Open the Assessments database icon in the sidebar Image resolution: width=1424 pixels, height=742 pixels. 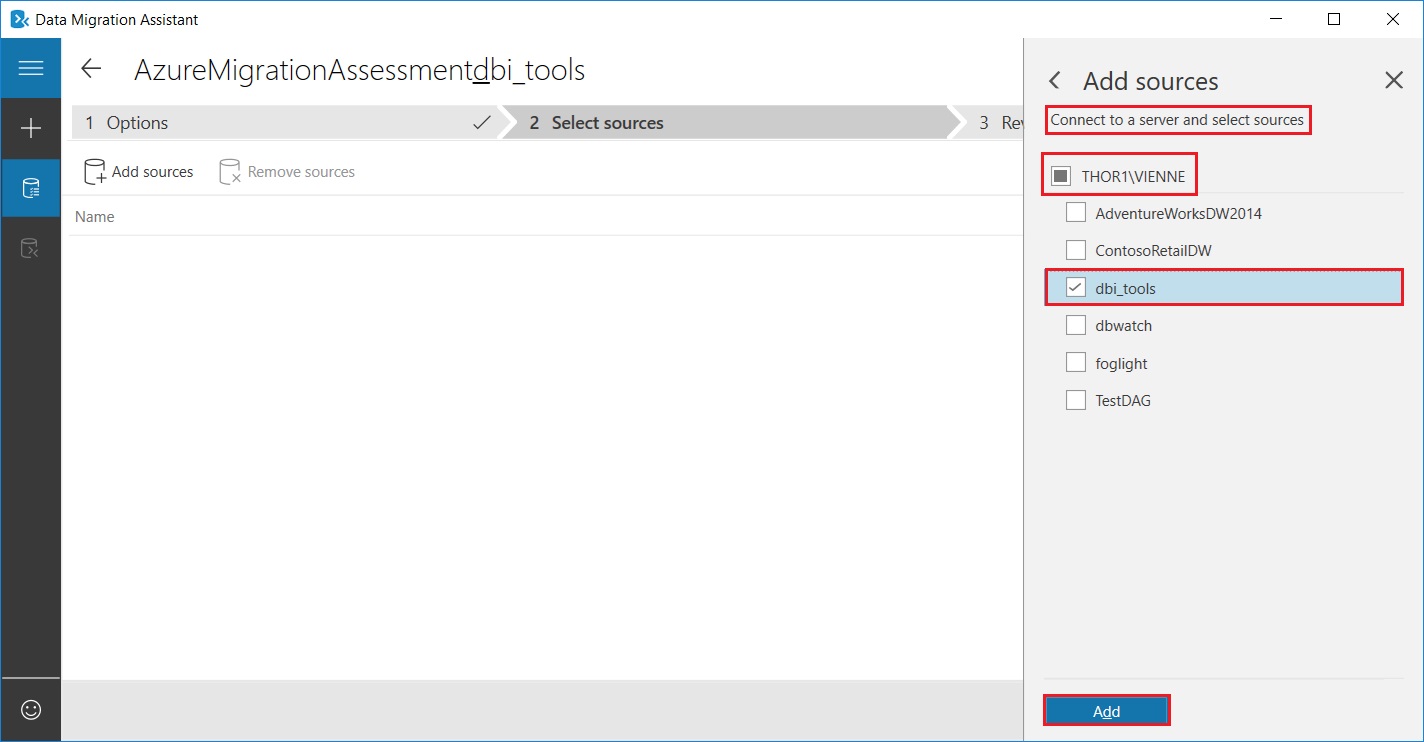[31, 188]
